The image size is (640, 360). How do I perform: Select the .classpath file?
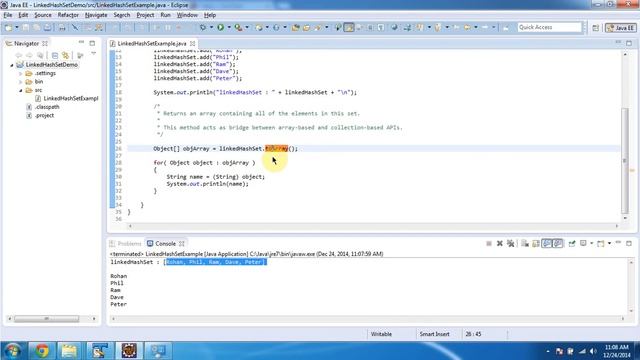coord(43,107)
